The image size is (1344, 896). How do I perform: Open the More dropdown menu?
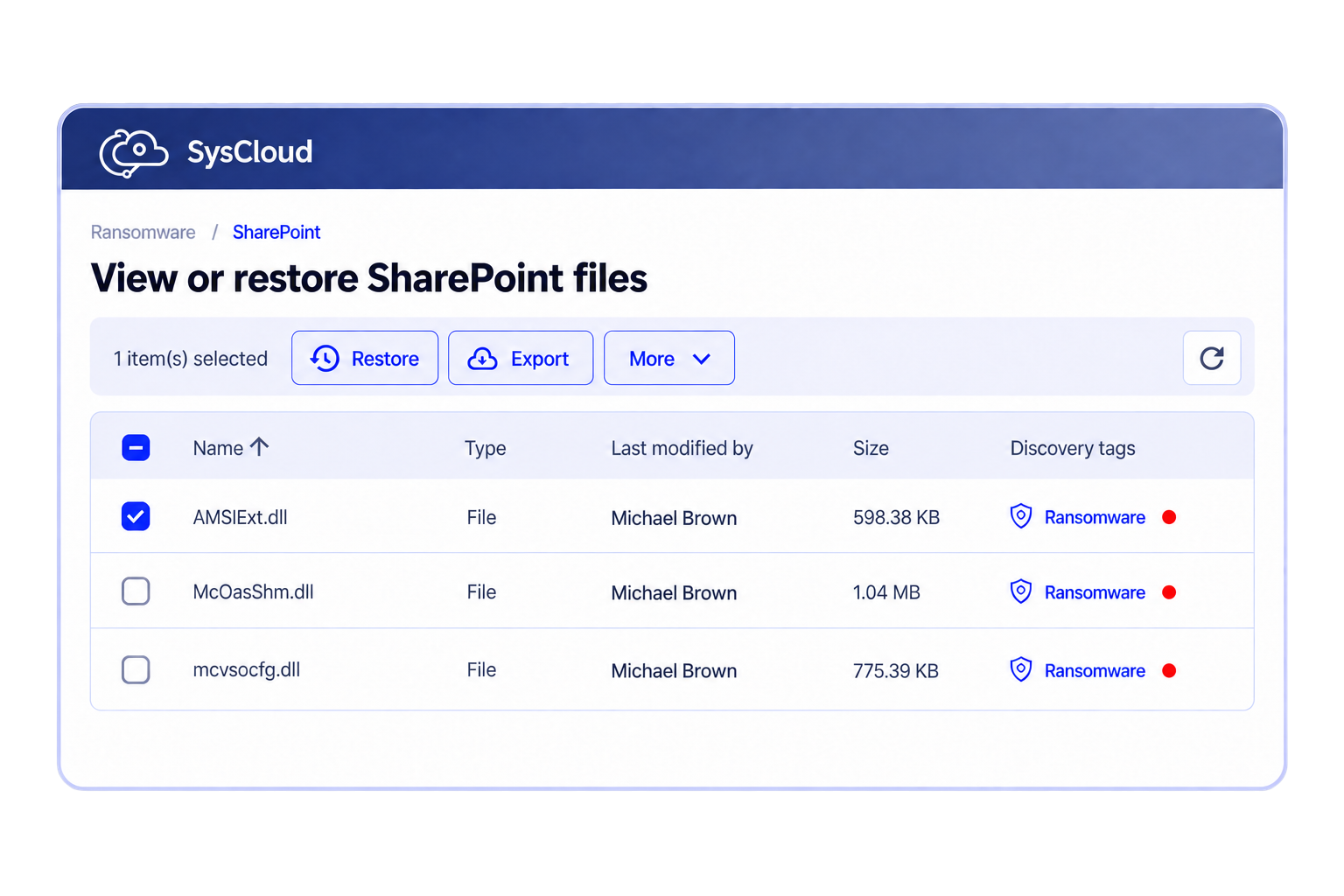coord(669,358)
